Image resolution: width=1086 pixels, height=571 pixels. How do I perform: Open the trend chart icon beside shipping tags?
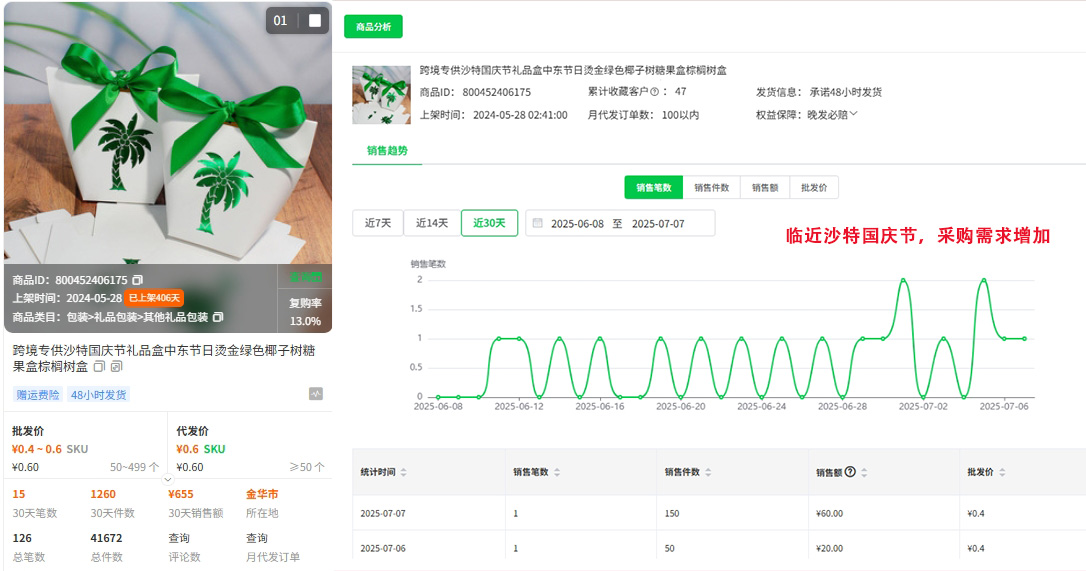click(316, 394)
